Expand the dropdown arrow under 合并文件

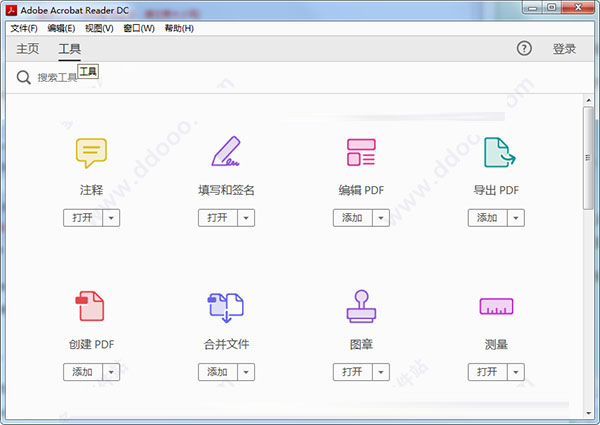[x=246, y=372]
